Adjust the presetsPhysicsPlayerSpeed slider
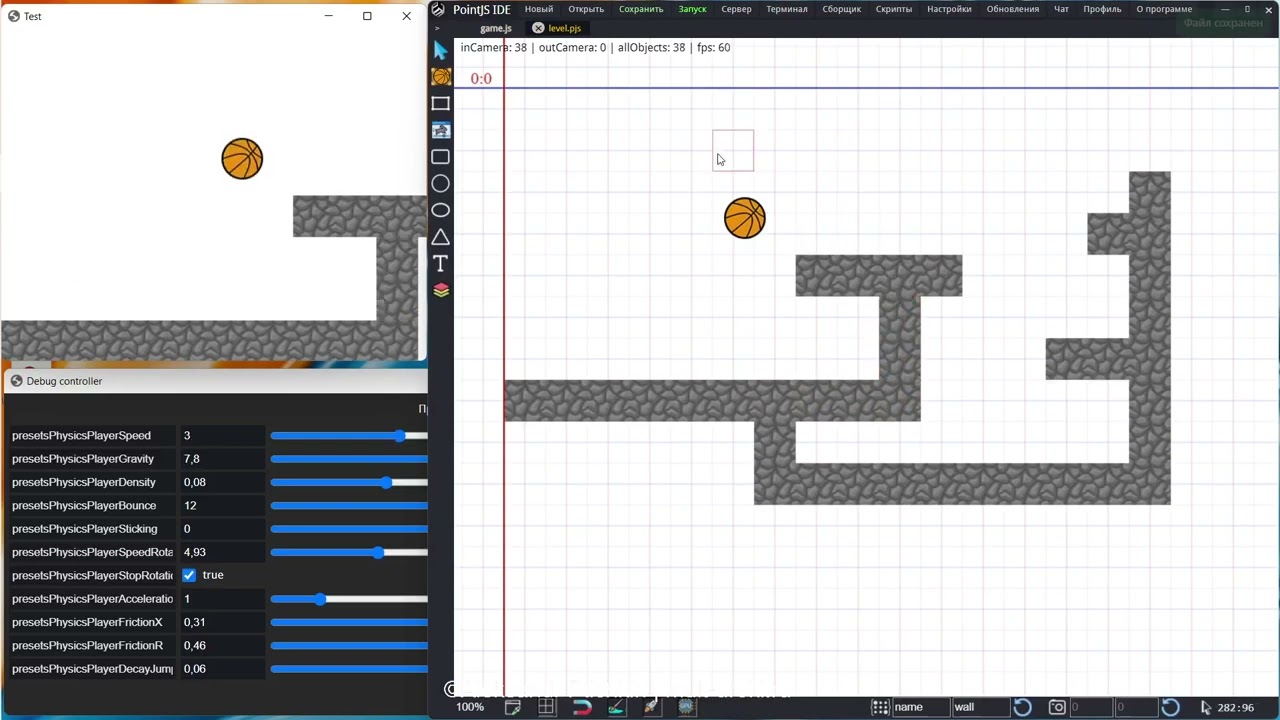1280x720 pixels. pyautogui.click(x=349, y=436)
